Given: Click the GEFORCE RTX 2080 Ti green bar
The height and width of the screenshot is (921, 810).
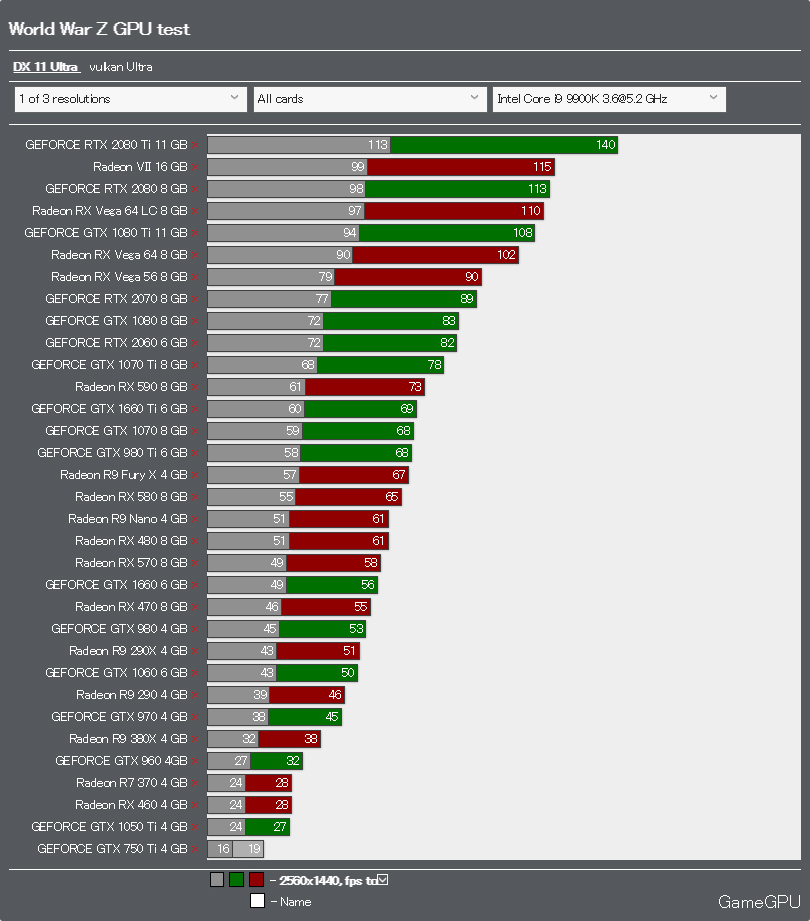Looking at the screenshot, I should pos(504,145).
